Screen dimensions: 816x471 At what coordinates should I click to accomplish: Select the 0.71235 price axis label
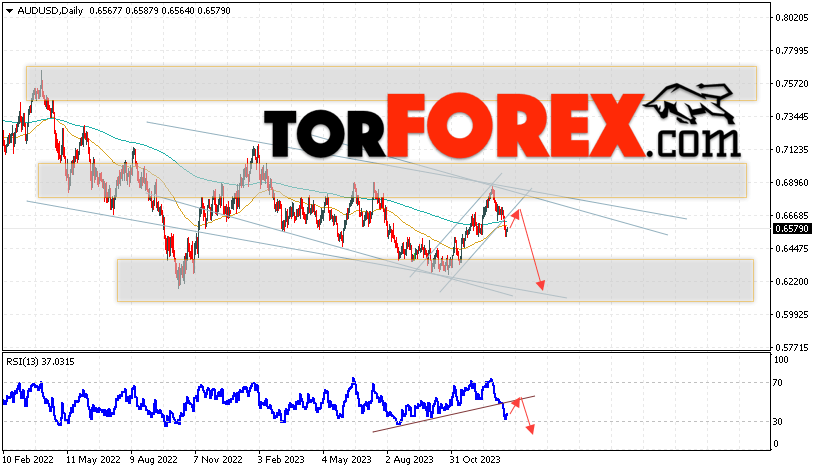pyautogui.click(x=792, y=150)
